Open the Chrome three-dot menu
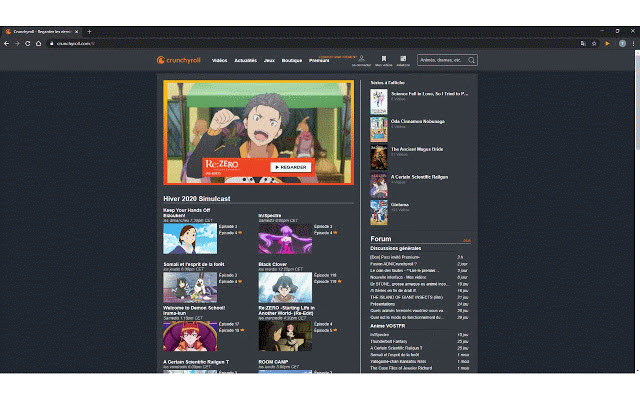 (x=631, y=43)
